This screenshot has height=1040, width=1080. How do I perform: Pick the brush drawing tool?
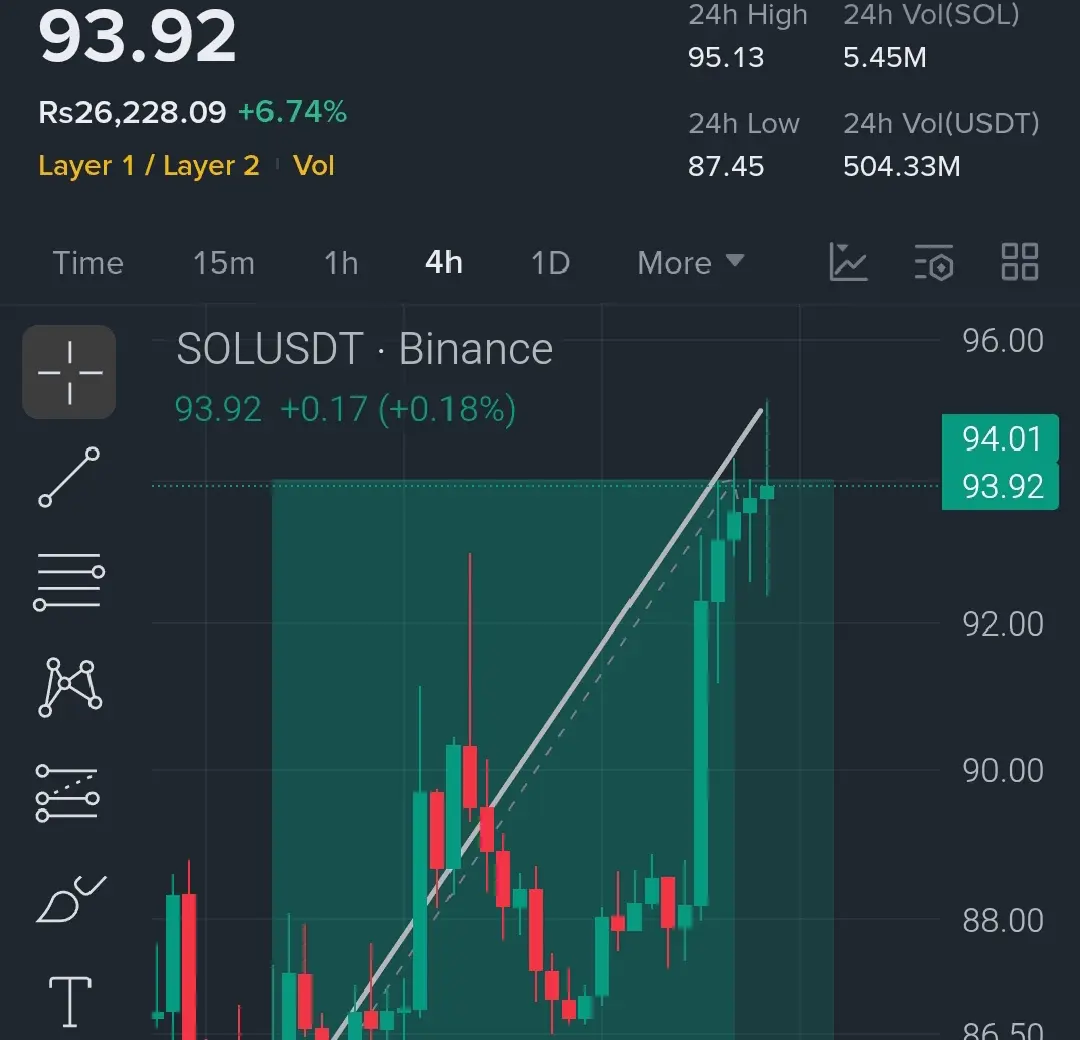pos(71,899)
